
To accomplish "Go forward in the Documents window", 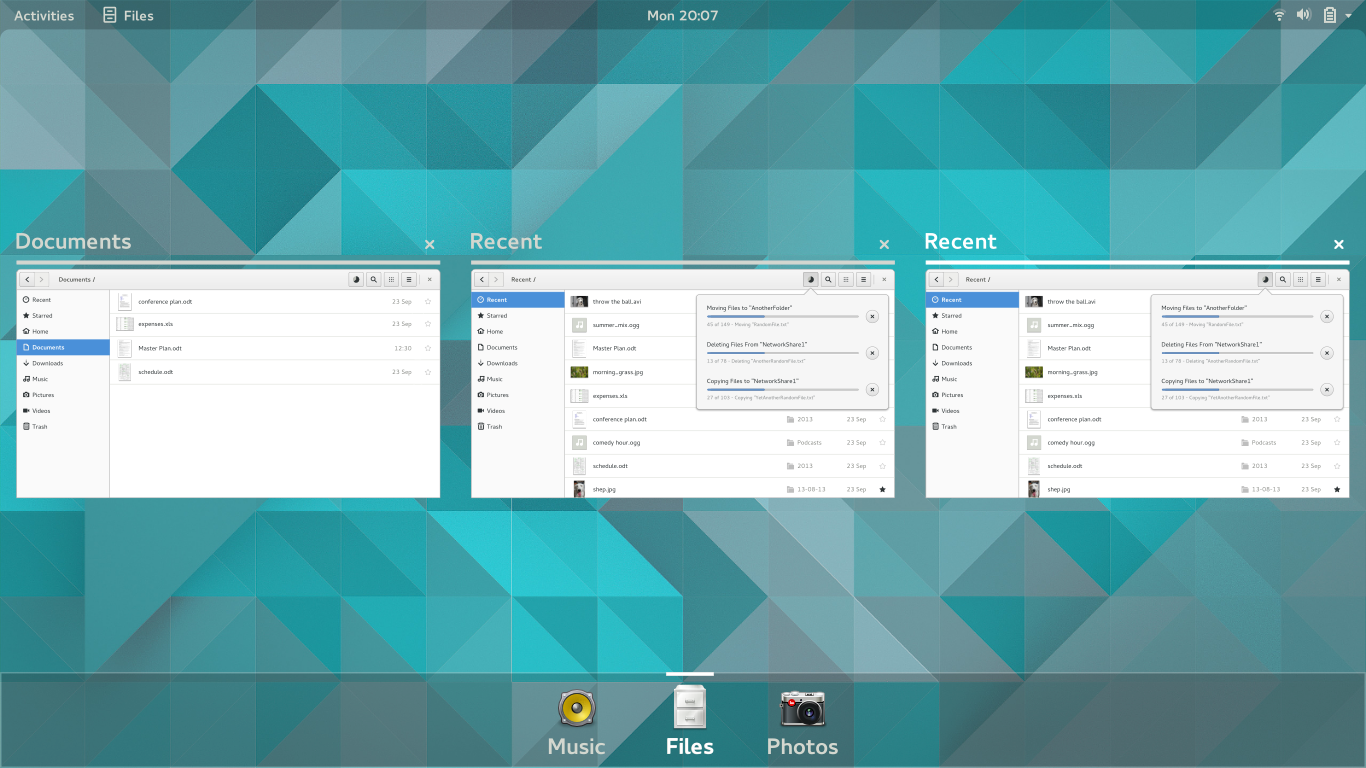I will pos(42,280).
